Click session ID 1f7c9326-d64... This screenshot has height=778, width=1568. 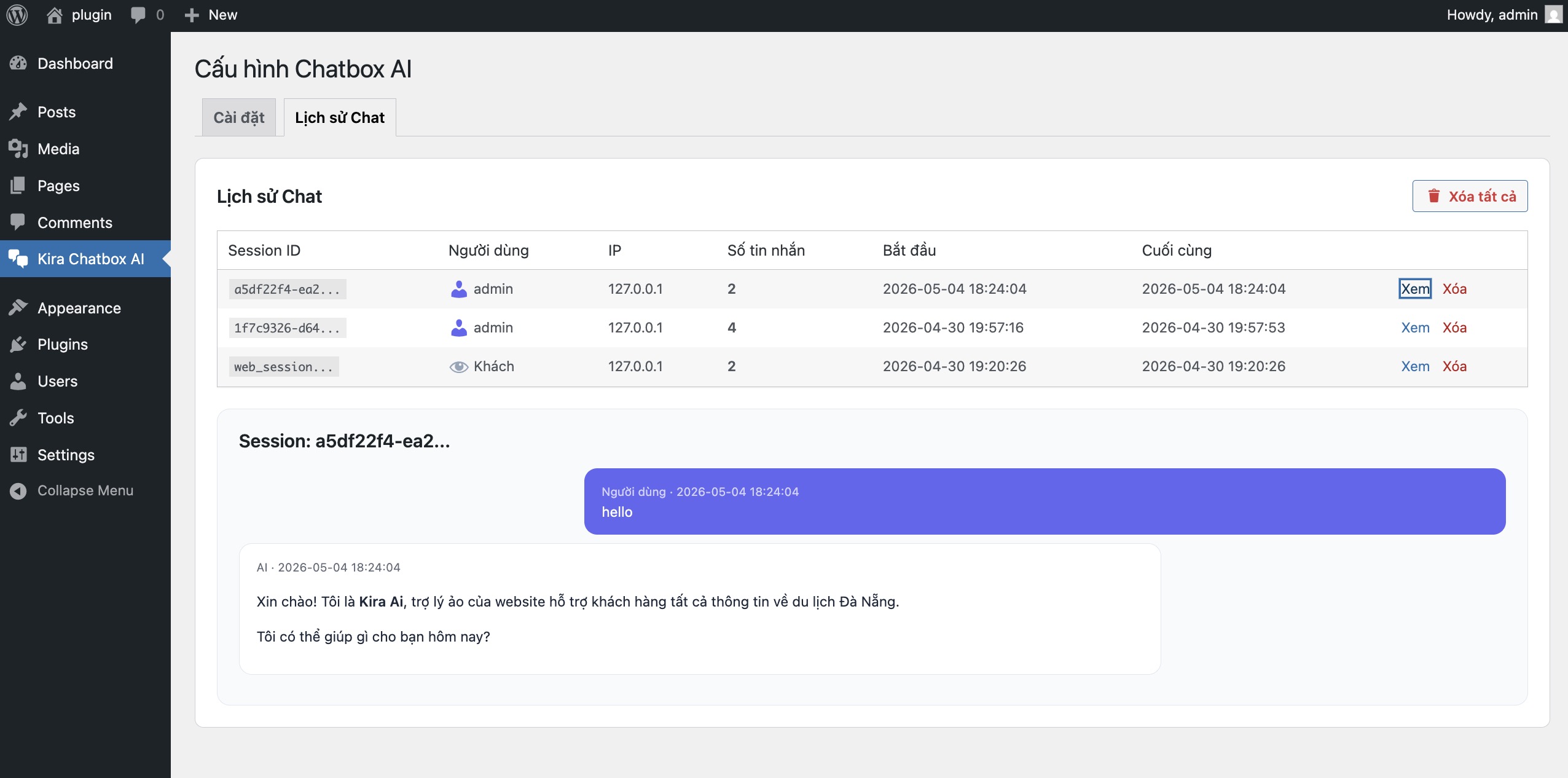tap(287, 328)
